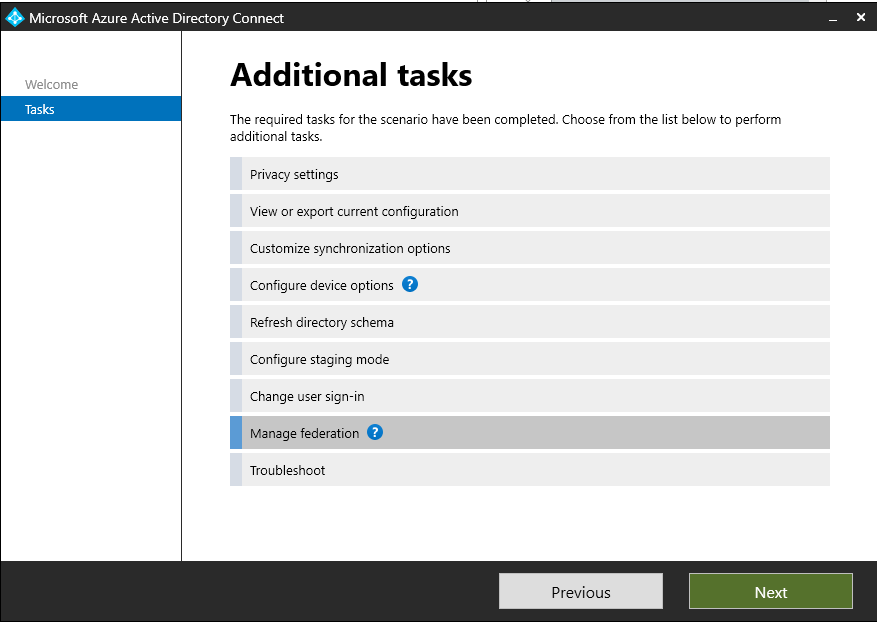This screenshot has height=622, width=877.
Task: Choose the Change user sign-in task
Action: pyautogui.click(x=307, y=396)
